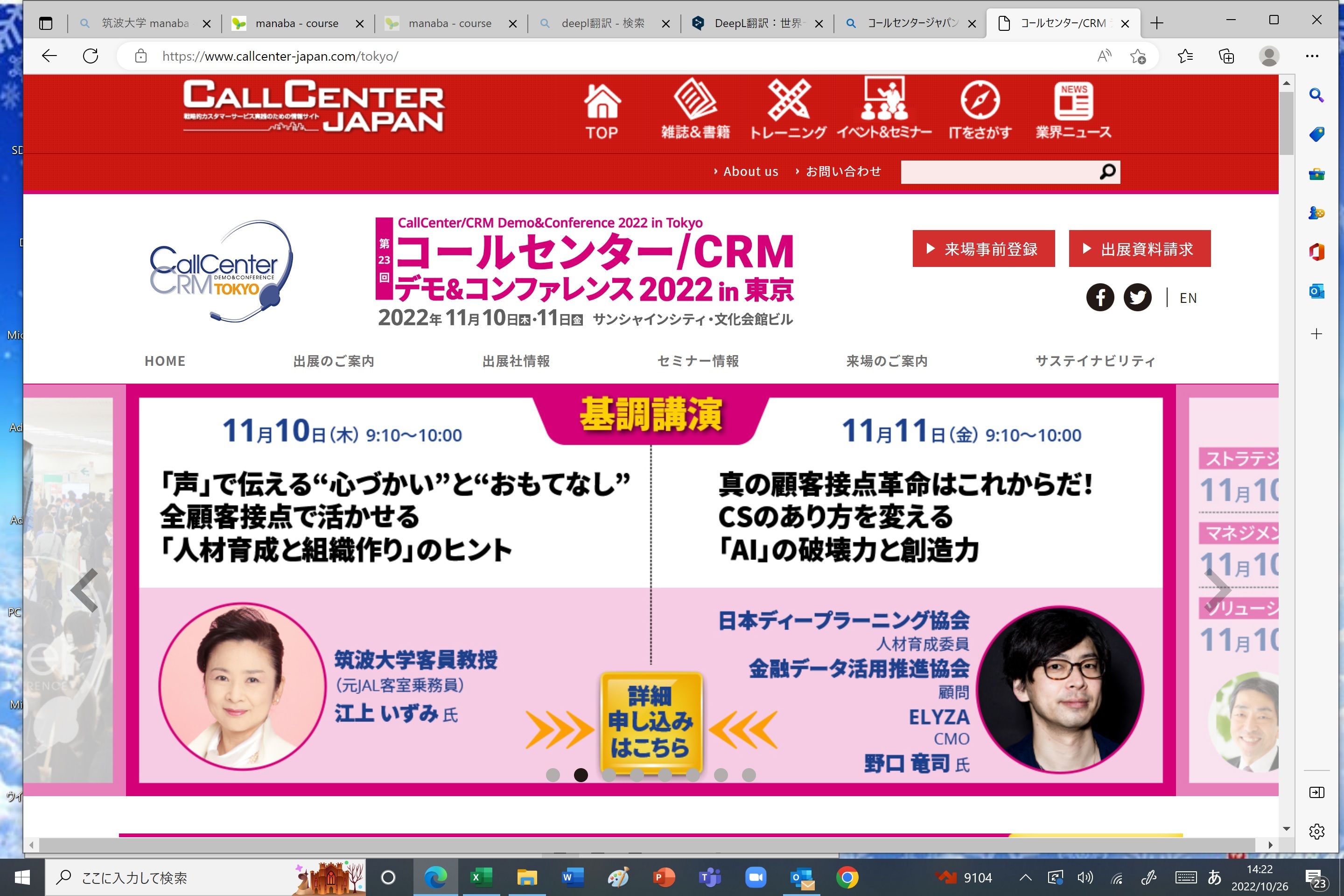
Task: Click the 出展資料請求 button
Action: click(x=1140, y=249)
